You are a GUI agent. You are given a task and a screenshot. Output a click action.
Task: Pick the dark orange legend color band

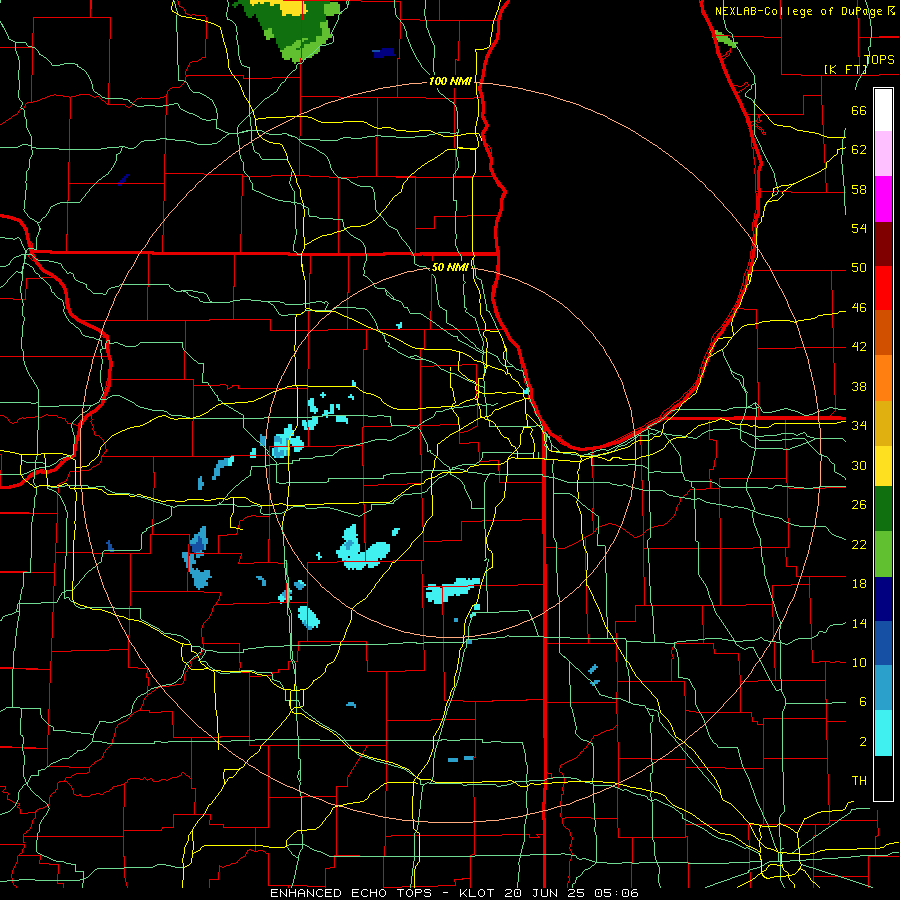click(x=883, y=333)
